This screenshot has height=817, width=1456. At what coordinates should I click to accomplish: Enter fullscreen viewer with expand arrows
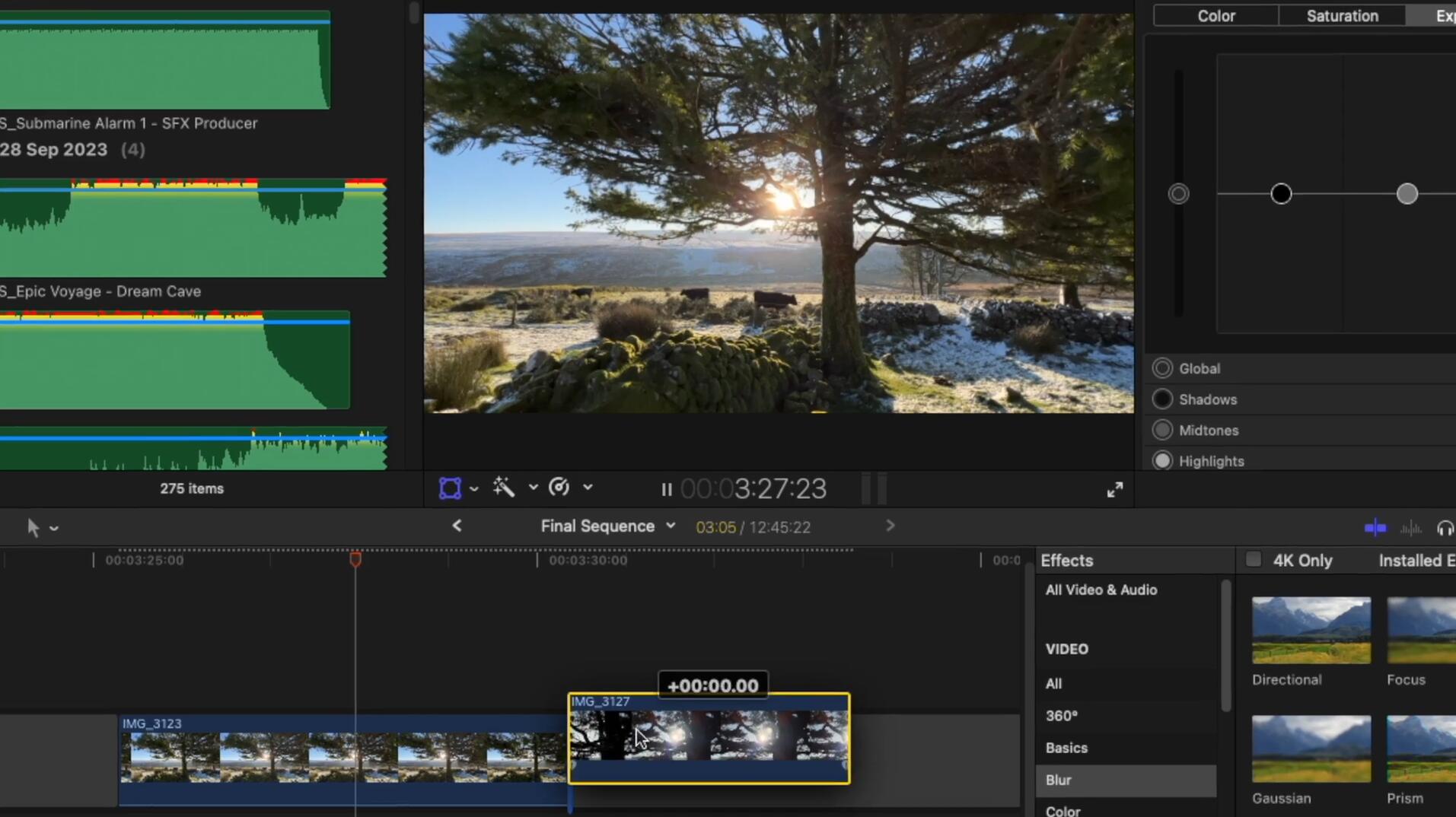pos(1114,490)
